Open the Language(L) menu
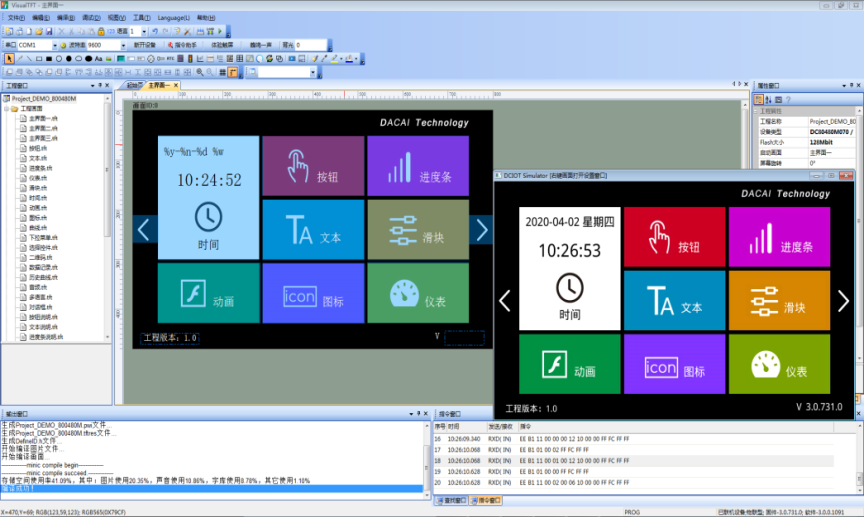The image size is (864, 517). (x=174, y=18)
